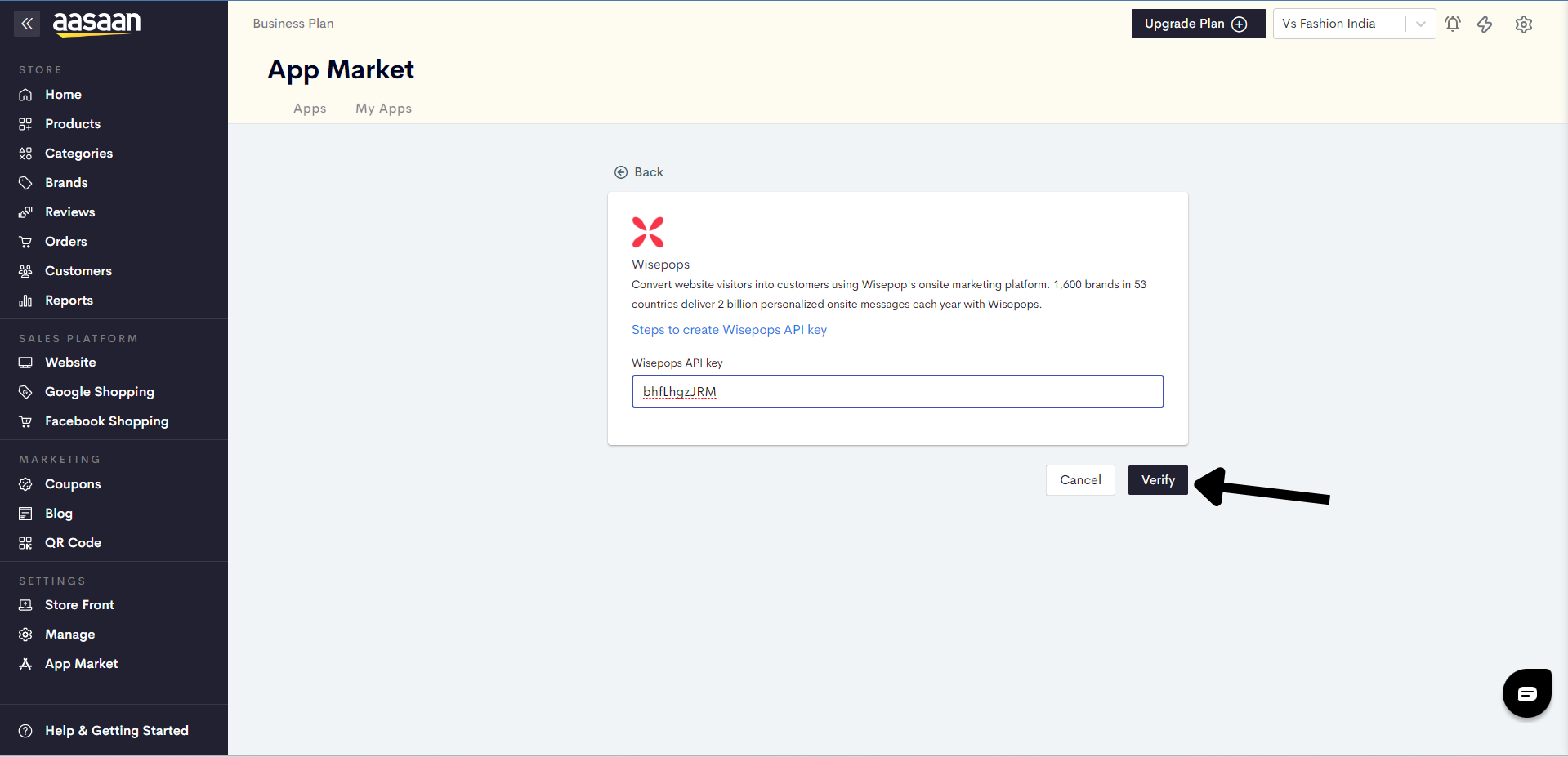The height and width of the screenshot is (757, 1568).
Task: Click the plus icon inside Upgrade Plan
Action: click(x=1240, y=24)
